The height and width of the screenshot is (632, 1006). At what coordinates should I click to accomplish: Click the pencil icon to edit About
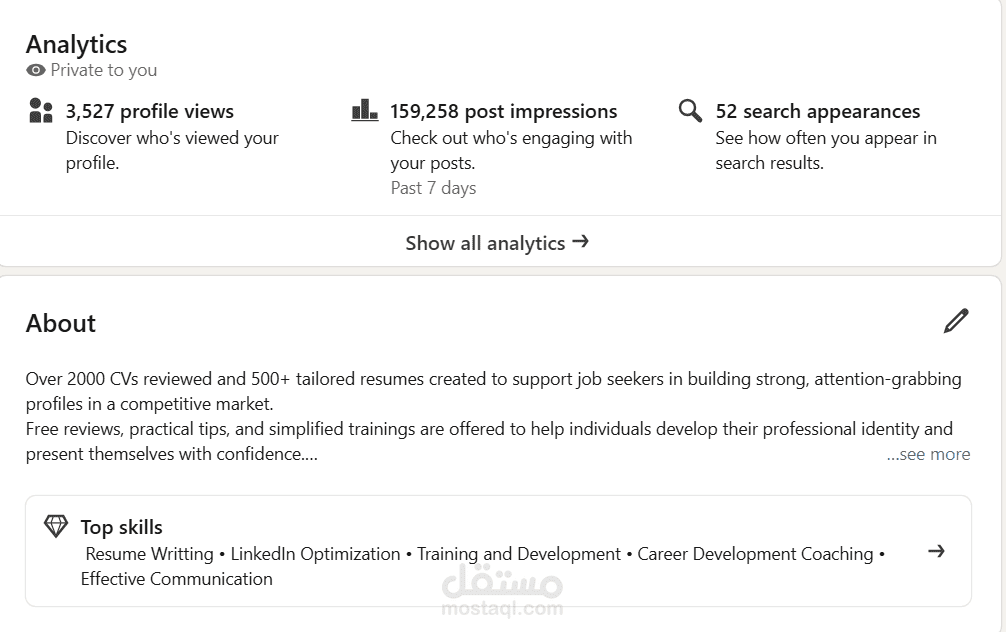click(956, 321)
